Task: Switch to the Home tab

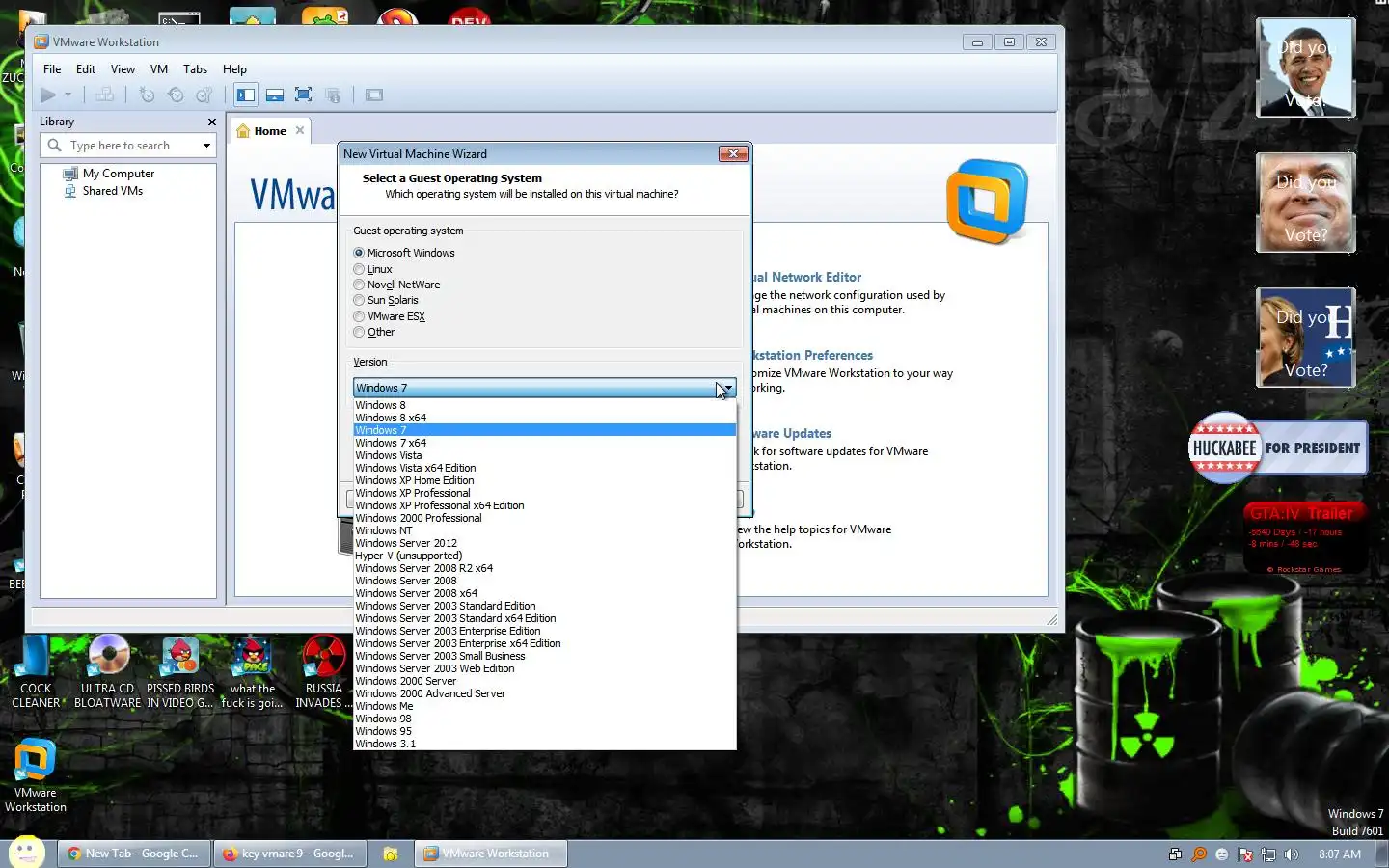Action: click(x=270, y=131)
